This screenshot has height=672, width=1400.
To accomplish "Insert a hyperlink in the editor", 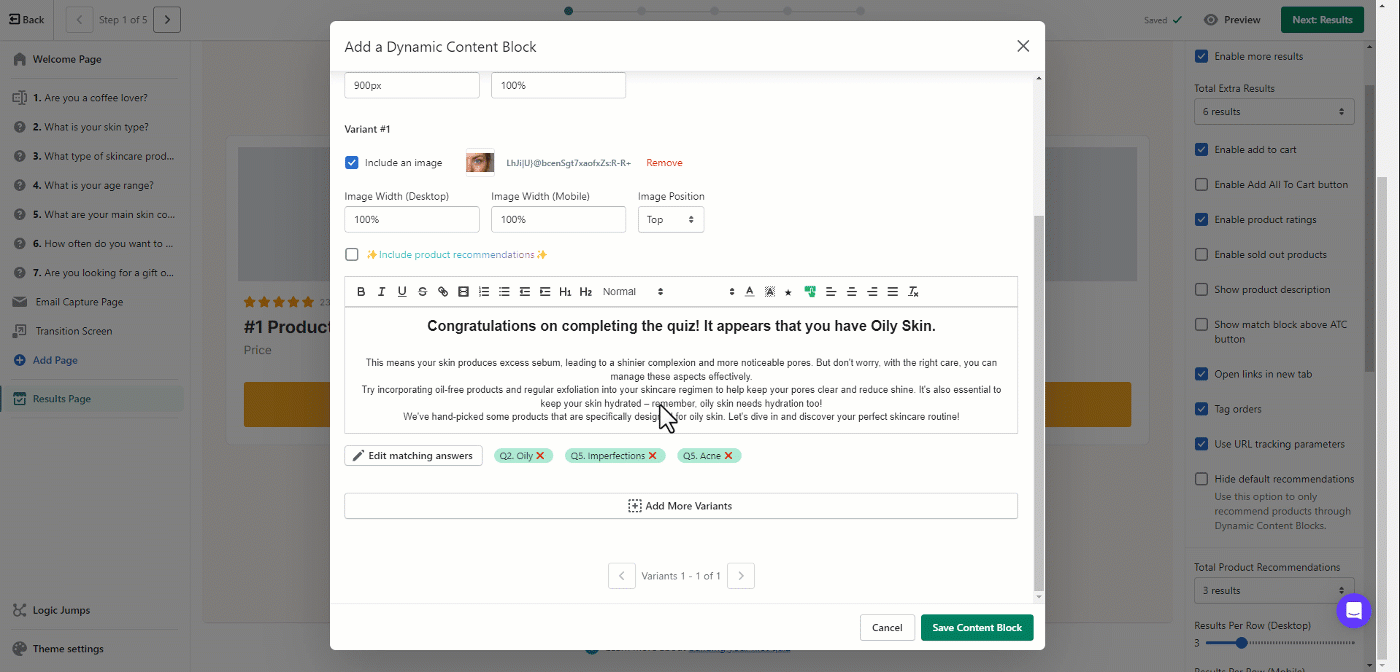I will 443,292.
